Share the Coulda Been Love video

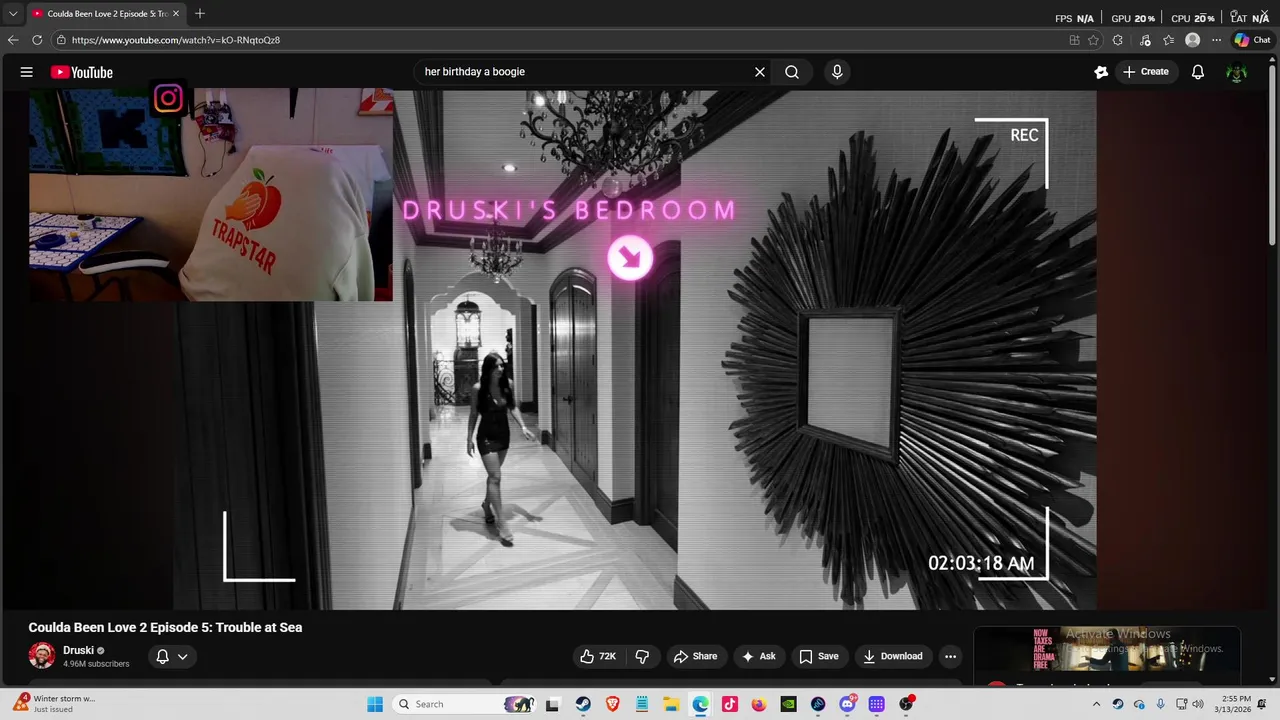[696, 656]
